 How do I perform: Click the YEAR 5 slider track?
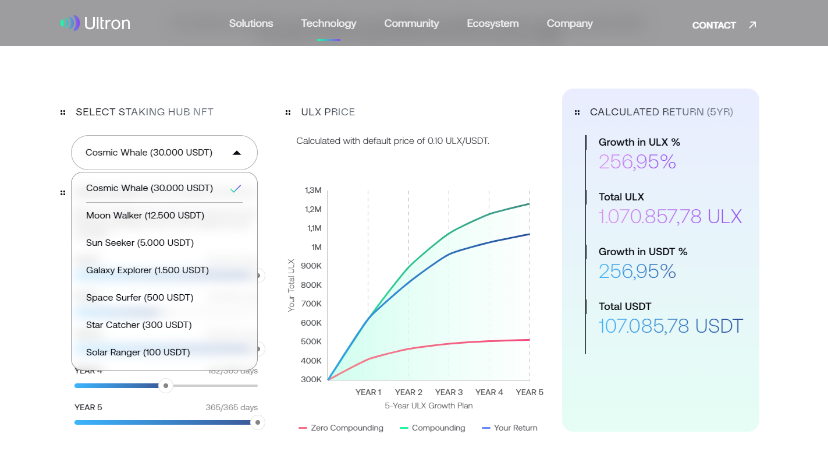(166, 423)
